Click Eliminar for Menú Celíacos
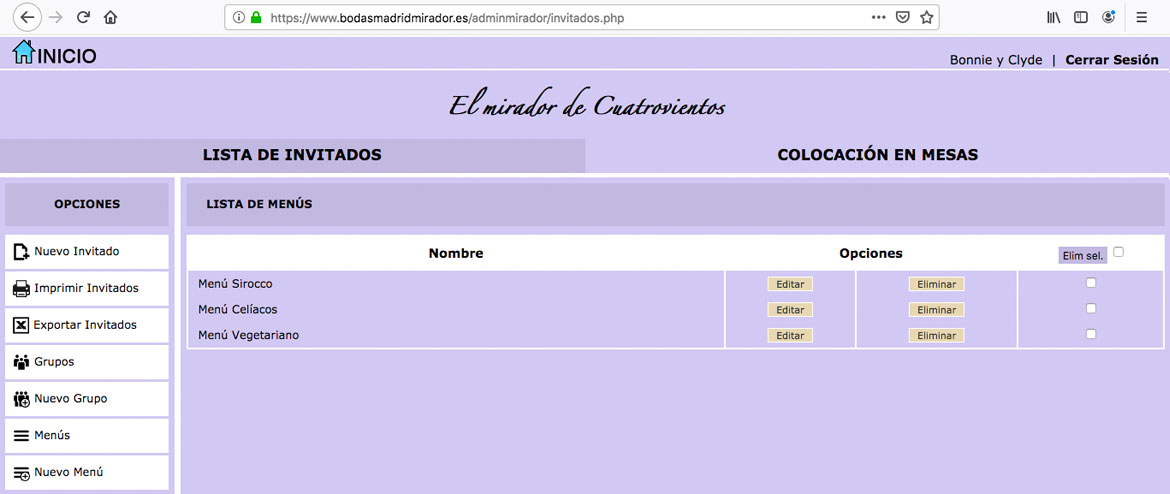1170x494 pixels. (936, 310)
